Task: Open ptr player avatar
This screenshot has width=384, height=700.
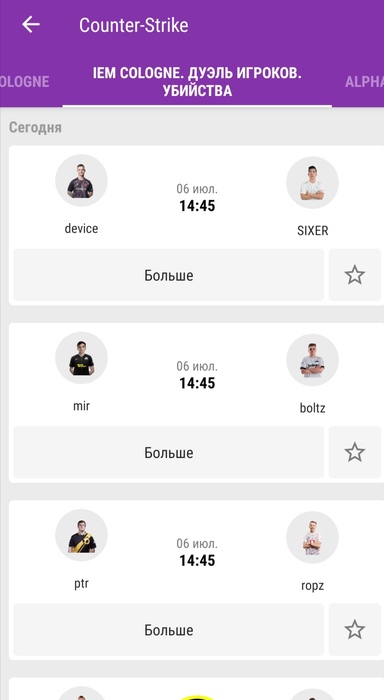Action: [x=81, y=535]
